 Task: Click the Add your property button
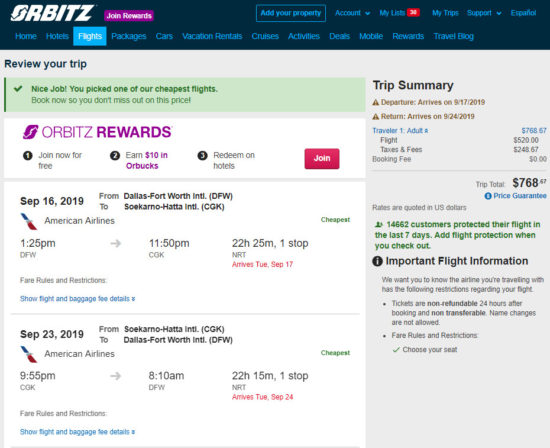coord(291,13)
